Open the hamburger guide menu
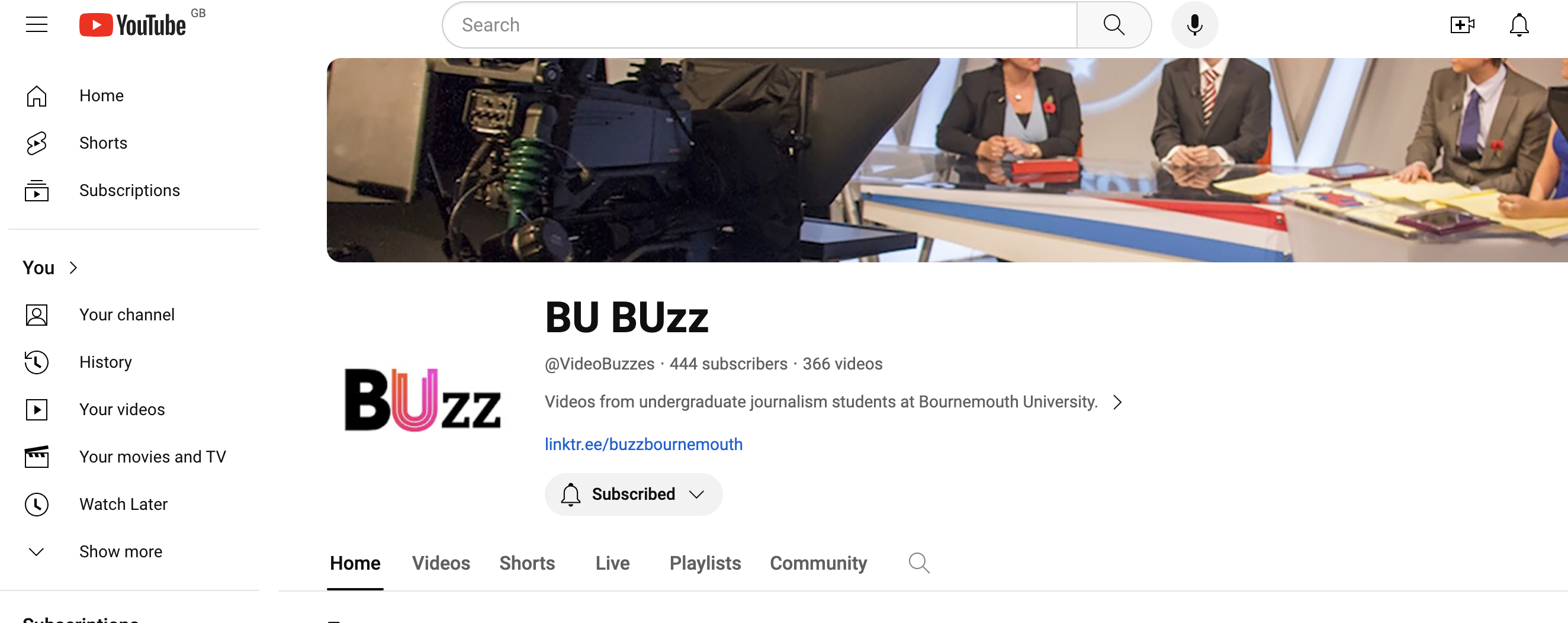 (37, 24)
